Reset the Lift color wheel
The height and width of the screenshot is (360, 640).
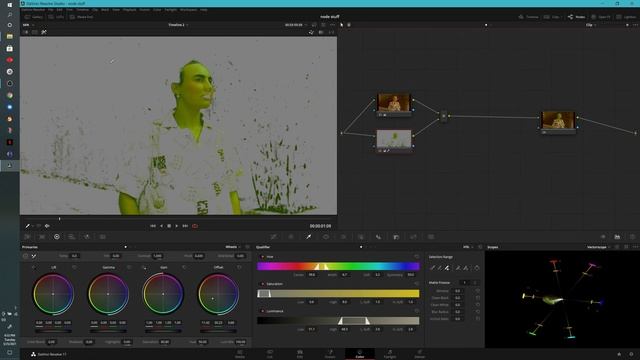(74, 267)
